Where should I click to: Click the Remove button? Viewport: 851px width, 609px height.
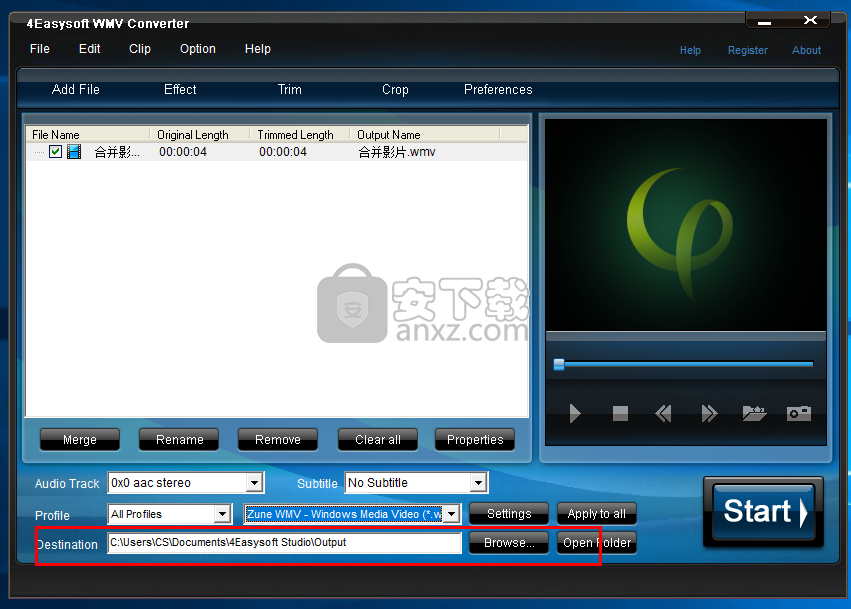coord(278,440)
